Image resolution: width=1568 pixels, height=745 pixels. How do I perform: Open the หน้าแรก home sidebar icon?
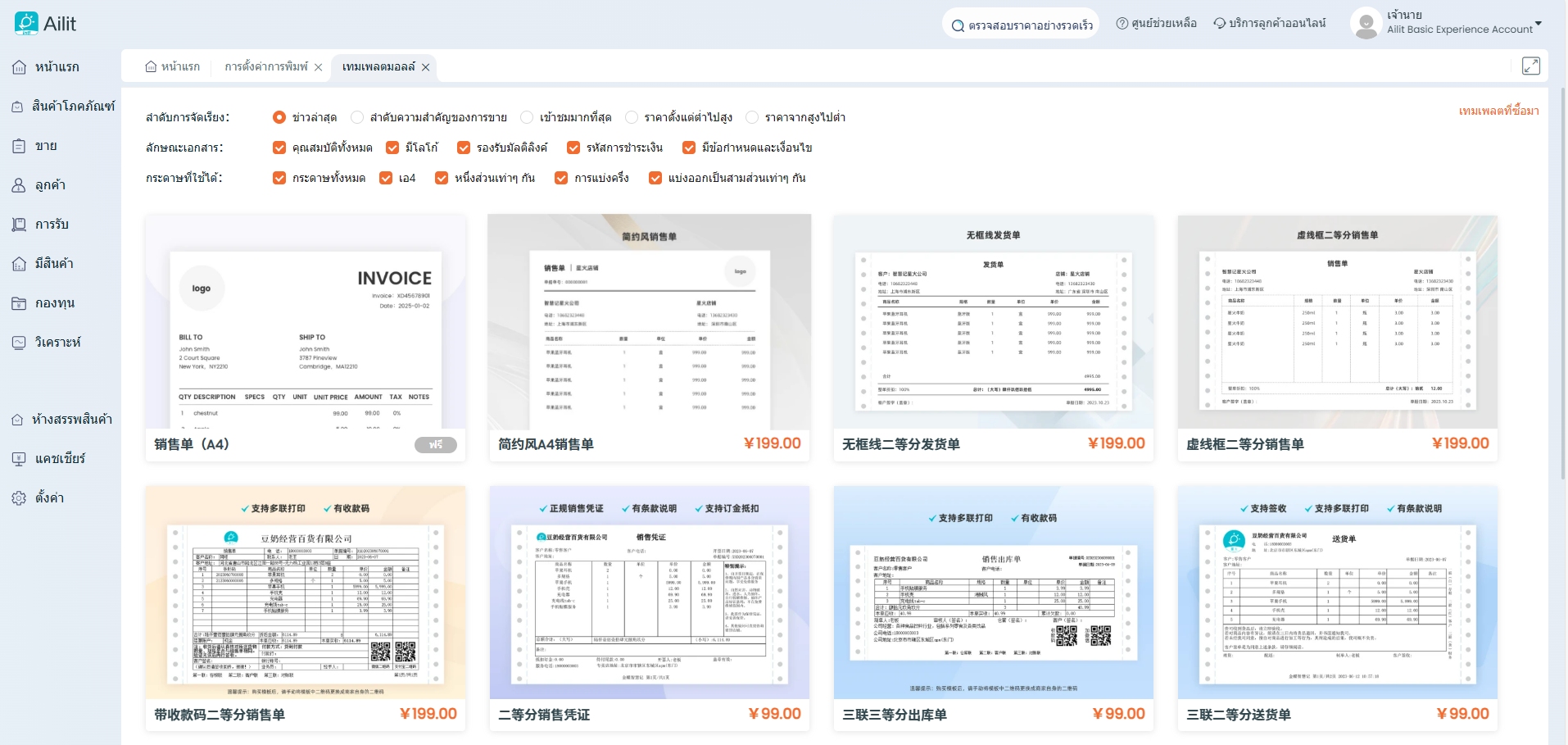[19, 67]
